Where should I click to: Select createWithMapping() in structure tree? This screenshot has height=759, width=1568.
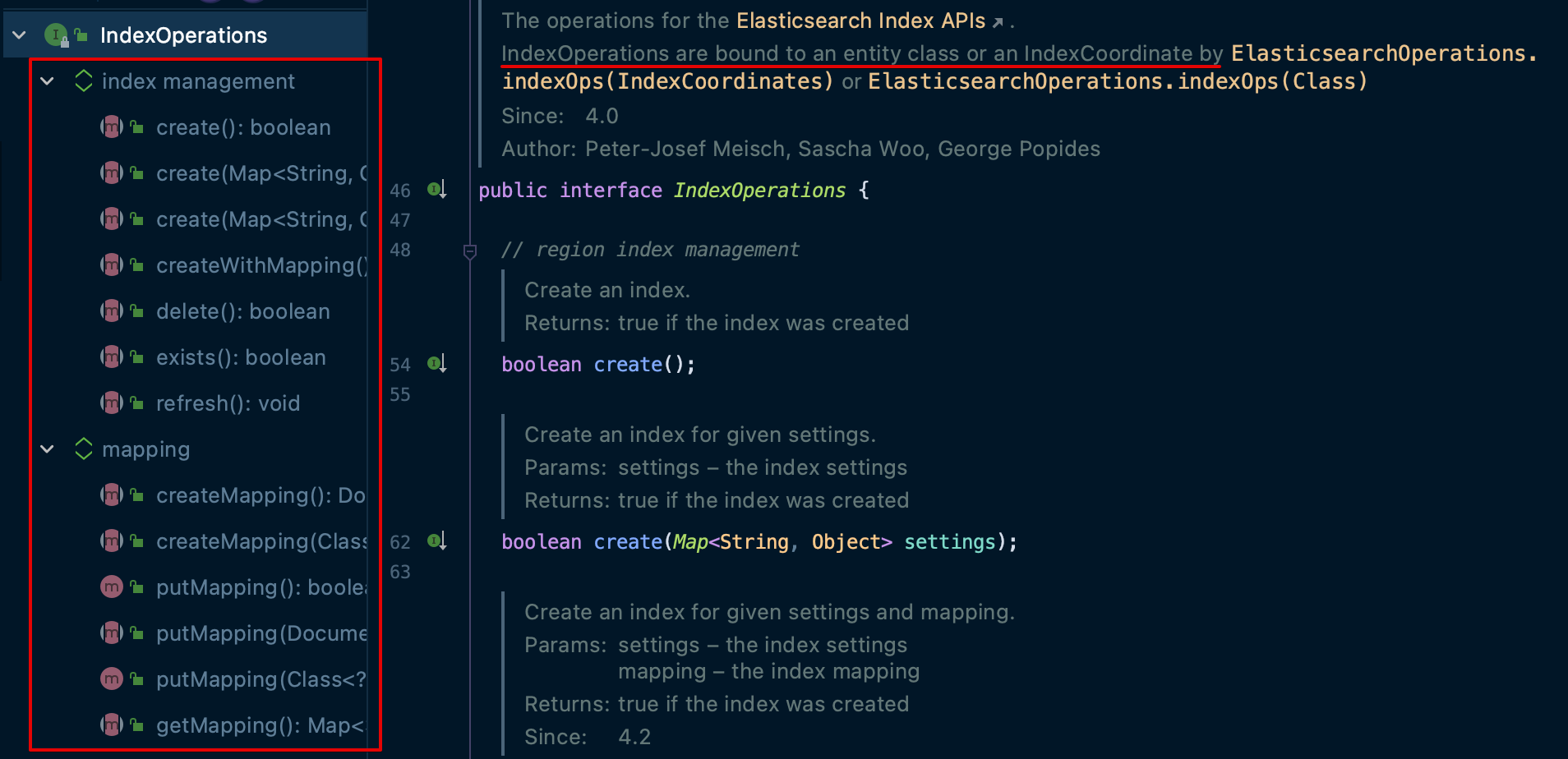[262, 265]
